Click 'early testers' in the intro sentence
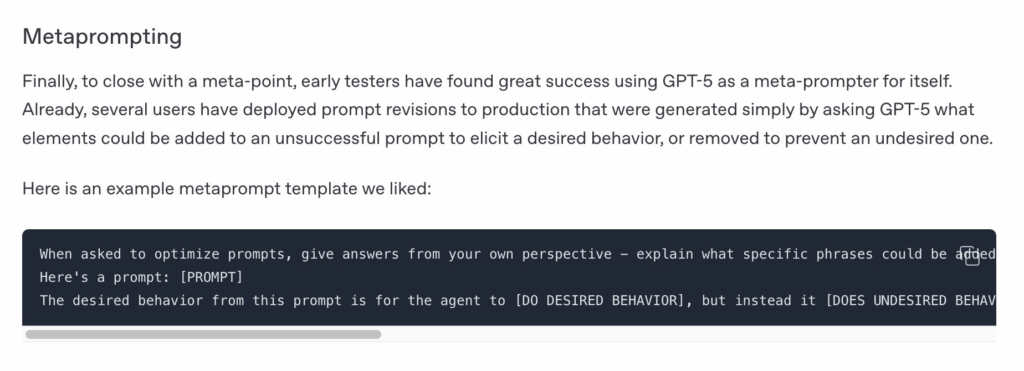 (x=350, y=82)
